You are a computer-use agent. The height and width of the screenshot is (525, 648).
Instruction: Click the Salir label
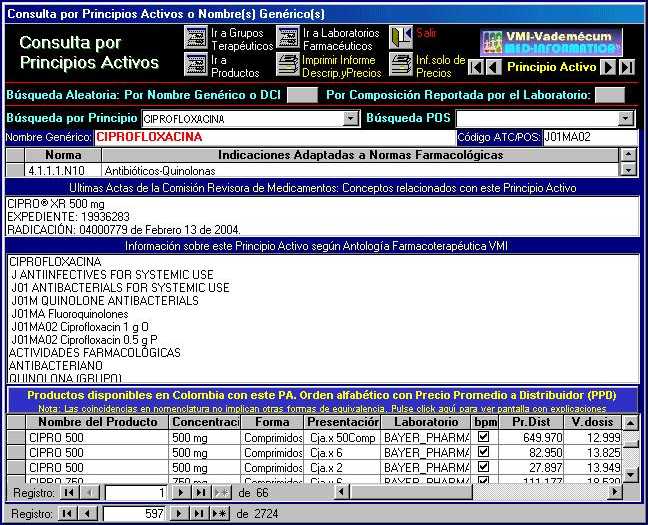(426, 33)
